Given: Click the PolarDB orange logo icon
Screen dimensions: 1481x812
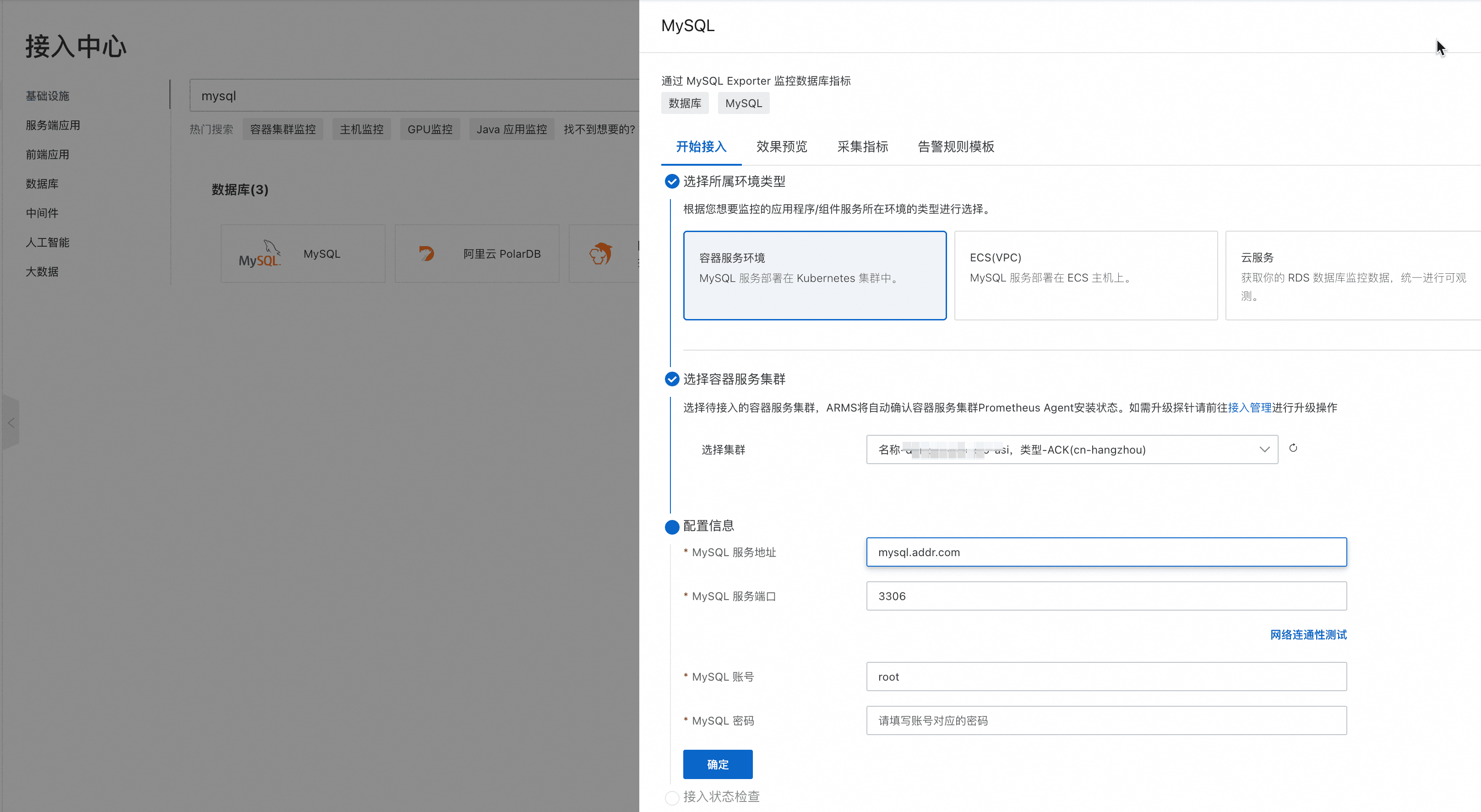Looking at the screenshot, I should pyautogui.click(x=427, y=254).
